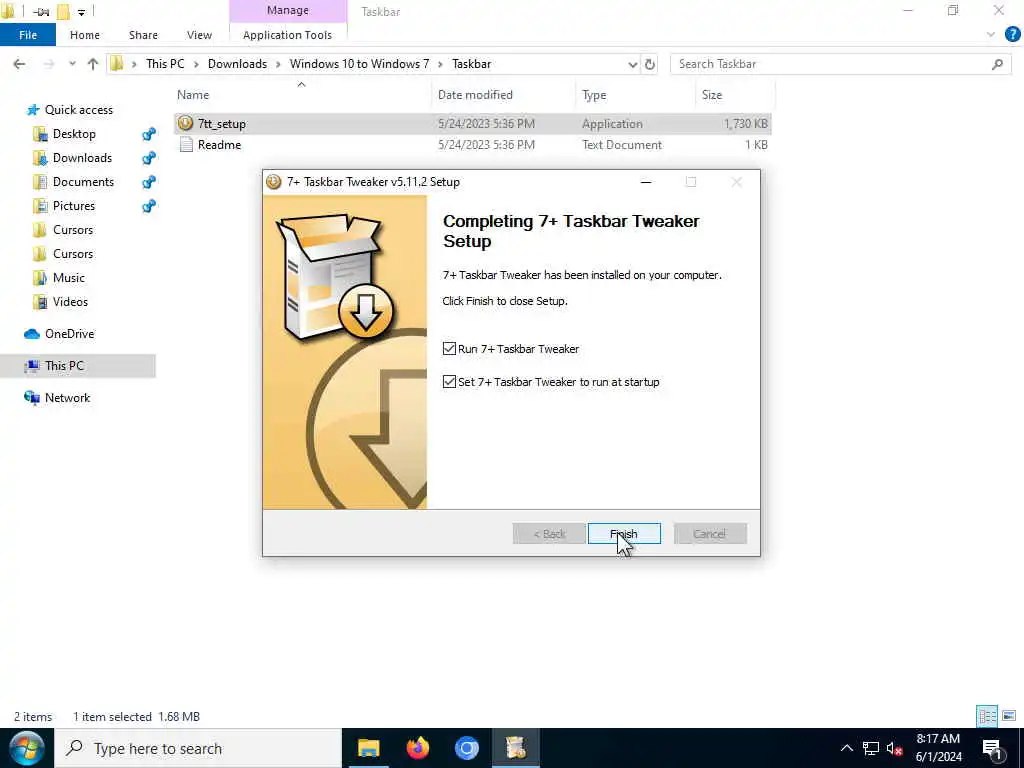
Task: Click the Type here to search box
Action: tap(198, 748)
